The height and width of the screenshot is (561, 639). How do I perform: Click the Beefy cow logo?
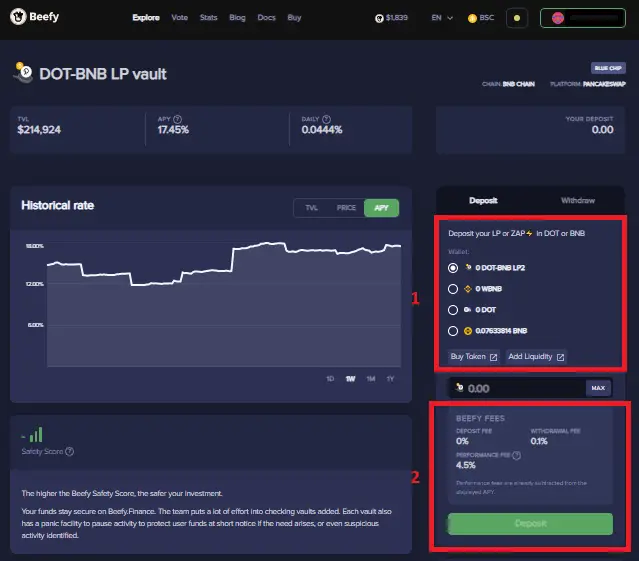coord(18,17)
